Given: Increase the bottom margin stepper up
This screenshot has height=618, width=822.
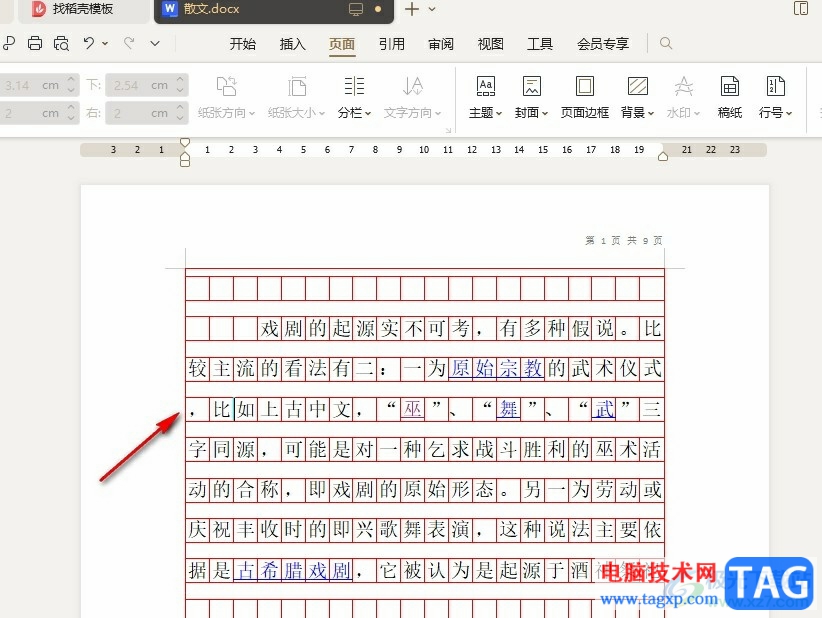Looking at the screenshot, I should pyautogui.click(x=180, y=80).
